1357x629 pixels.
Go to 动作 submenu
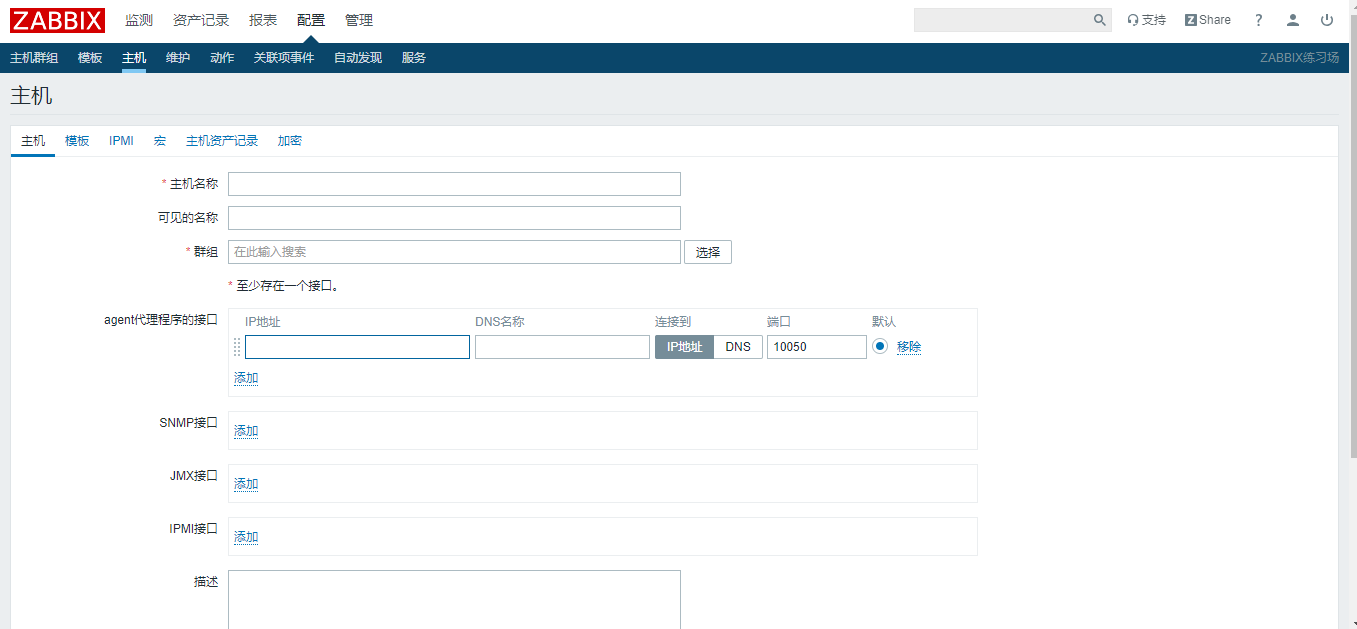tap(222, 58)
